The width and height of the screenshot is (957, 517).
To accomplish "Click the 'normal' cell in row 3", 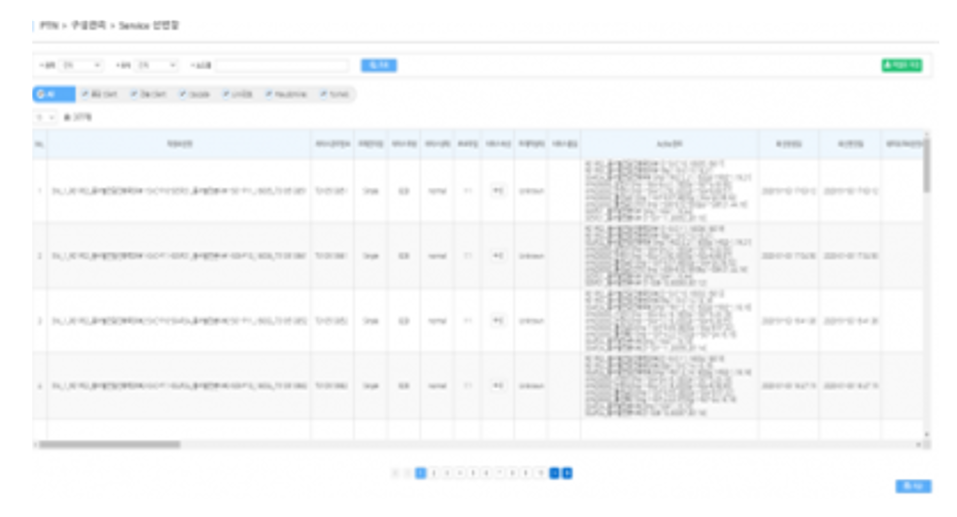I will (x=437, y=320).
